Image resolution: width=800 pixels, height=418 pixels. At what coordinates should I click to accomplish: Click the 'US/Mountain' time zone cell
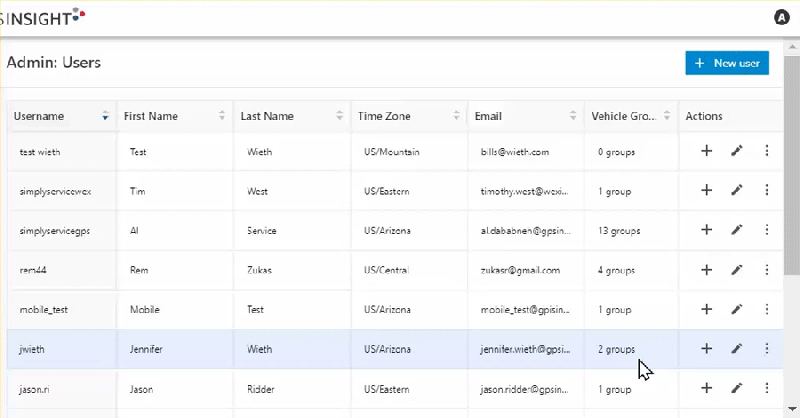(x=409, y=152)
